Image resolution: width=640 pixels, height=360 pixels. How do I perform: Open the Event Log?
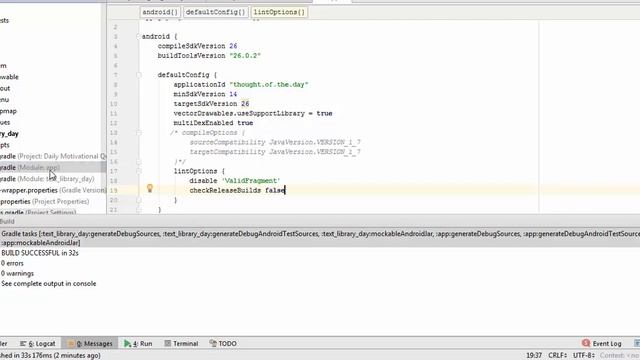tap(602, 344)
